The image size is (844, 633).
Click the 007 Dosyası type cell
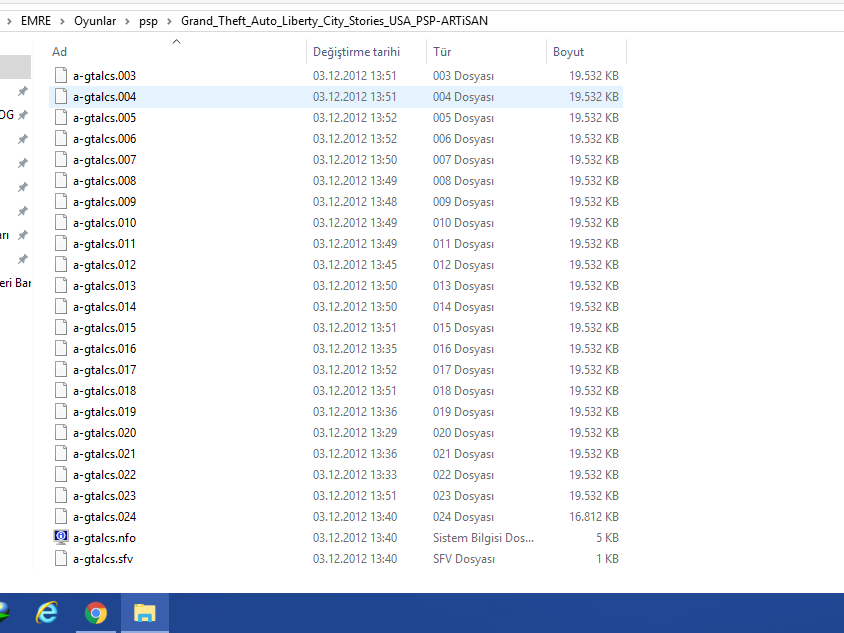pyautogui.click(x=463, y=160)
